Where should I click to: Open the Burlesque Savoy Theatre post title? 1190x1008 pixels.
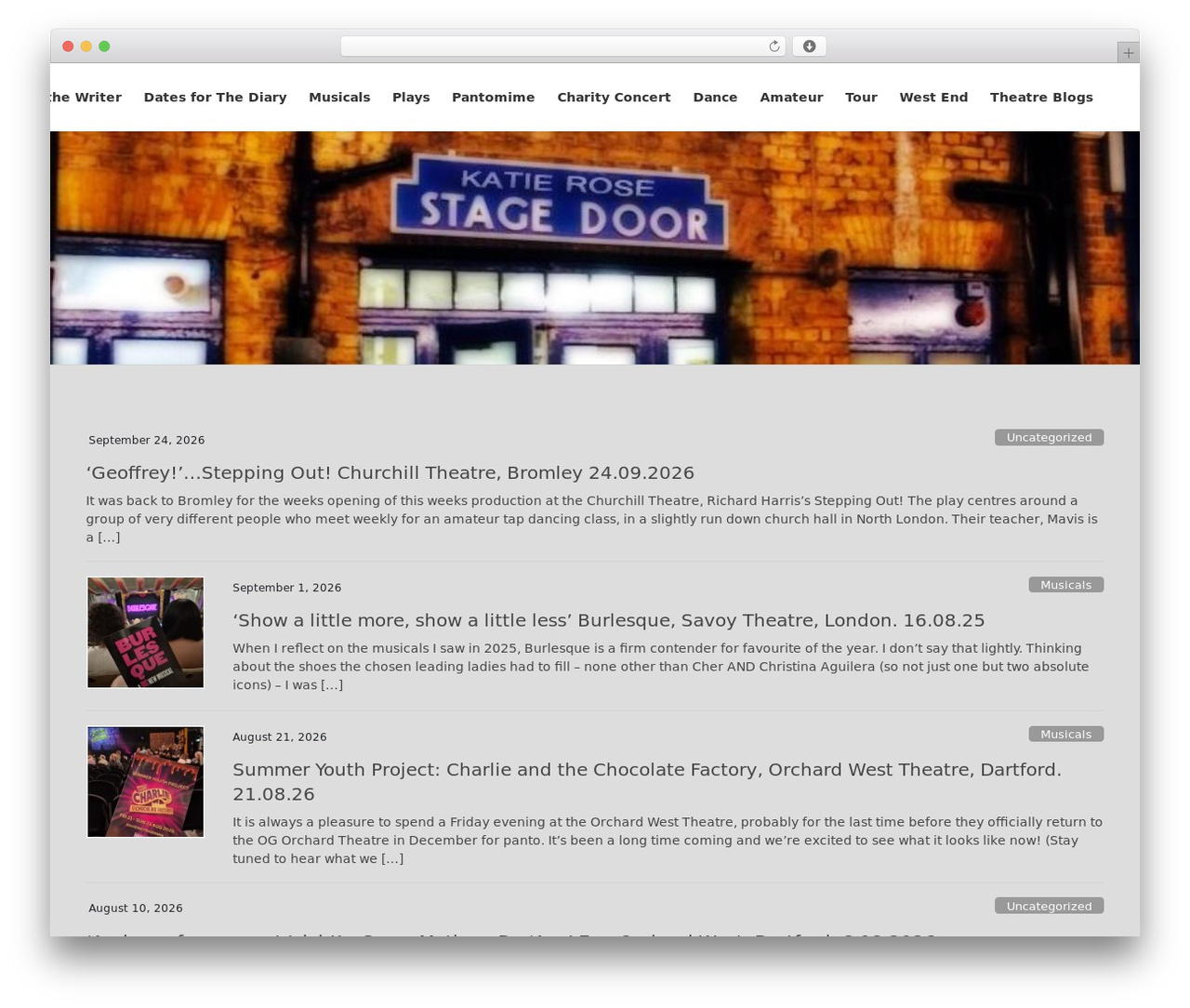pyautogui.click(x=609, y=620)
